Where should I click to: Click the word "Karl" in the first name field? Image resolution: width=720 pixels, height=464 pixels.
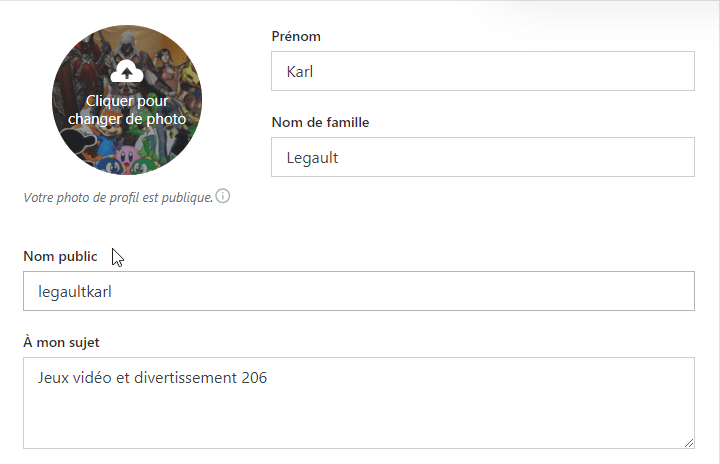(301, 71)
